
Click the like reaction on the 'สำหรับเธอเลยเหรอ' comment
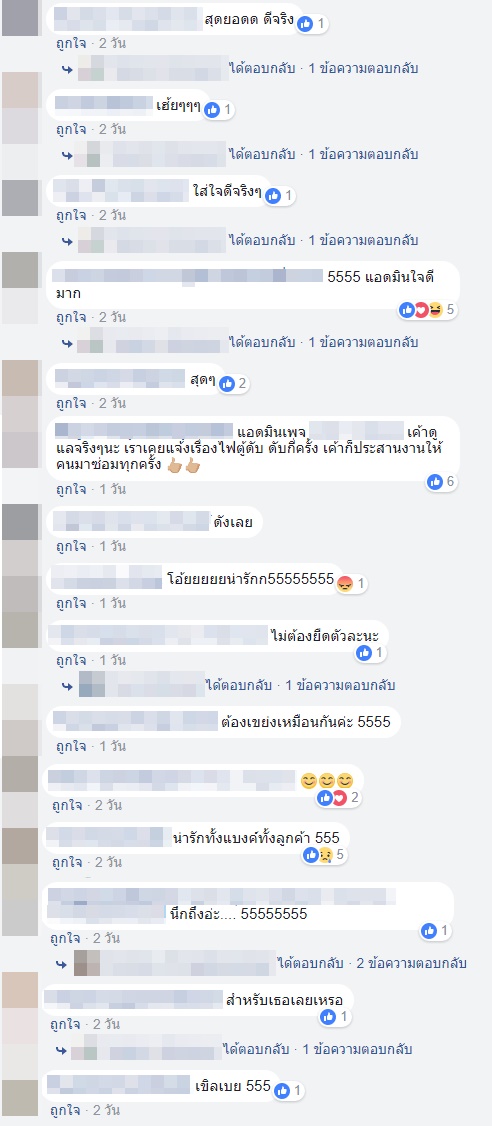328,1016
